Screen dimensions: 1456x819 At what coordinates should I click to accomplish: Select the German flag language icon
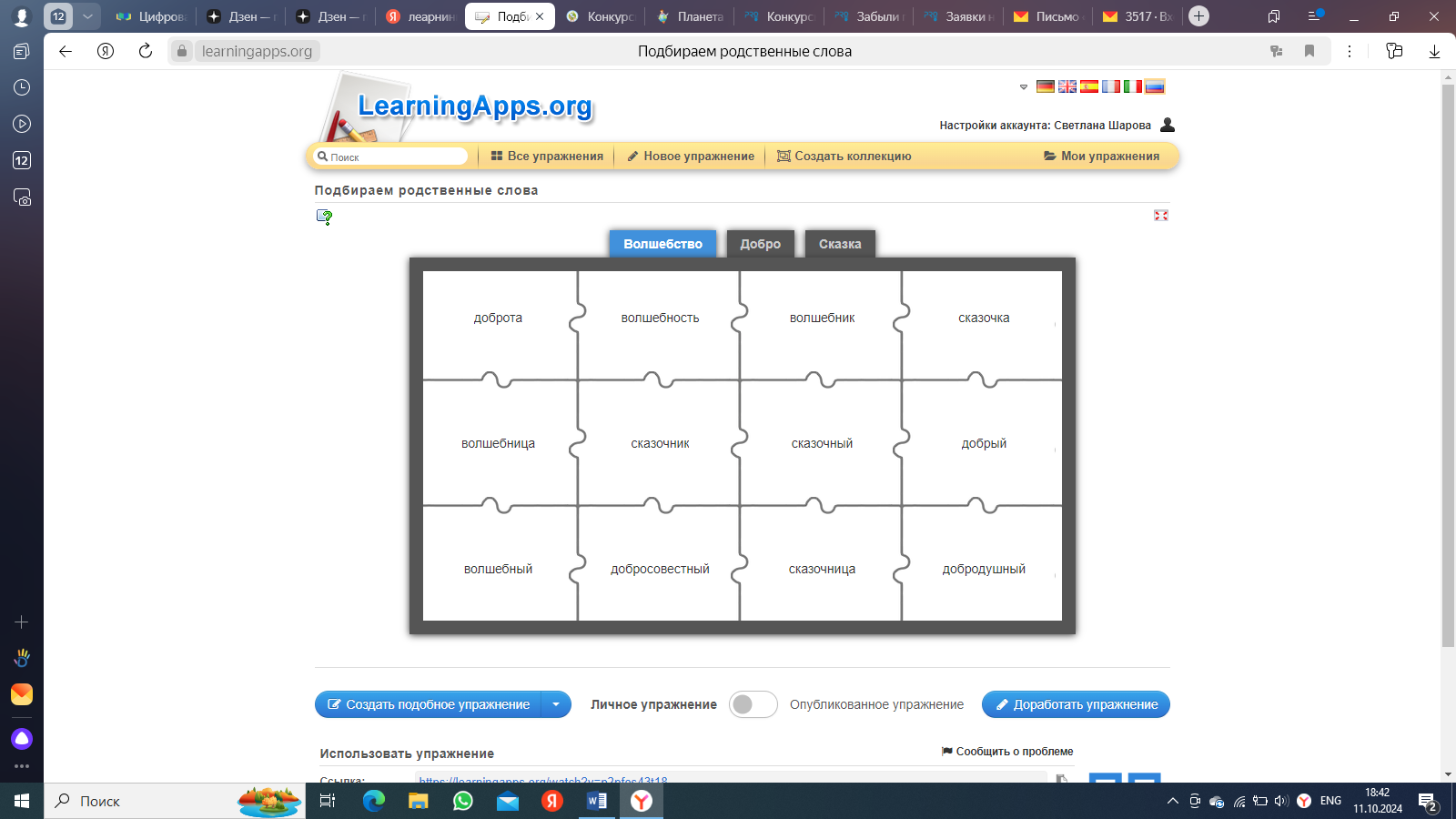click(x=1045, y=86)
